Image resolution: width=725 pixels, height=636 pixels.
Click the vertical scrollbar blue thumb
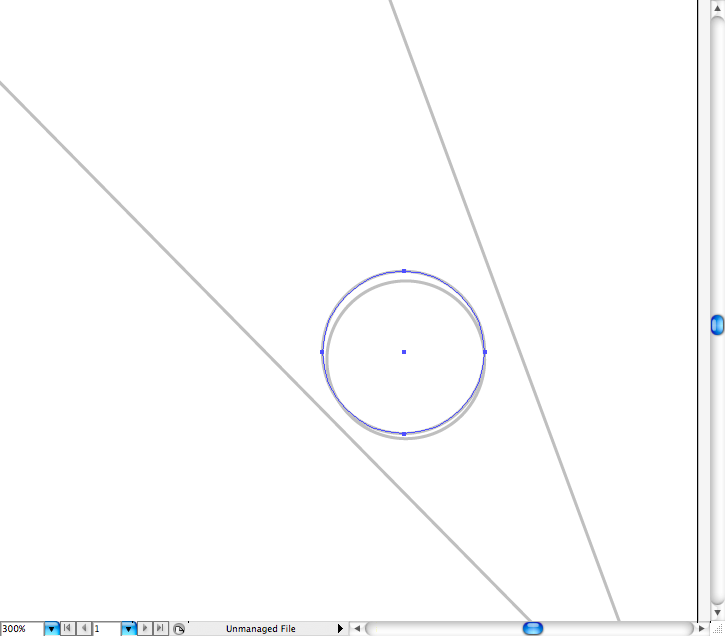pyautogui.click(x=717, y=324)
